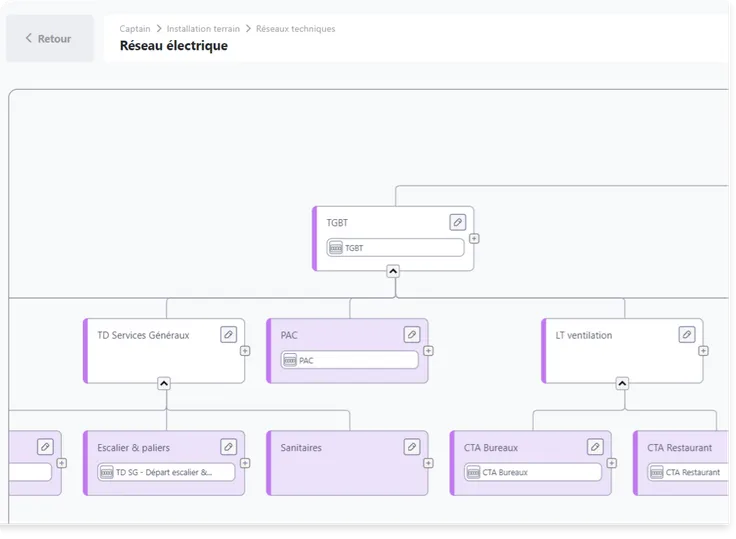The height and width of the screenshot is (539, 736).
Task: Edit the Escalier & paliers node
Action: [229, 447]
